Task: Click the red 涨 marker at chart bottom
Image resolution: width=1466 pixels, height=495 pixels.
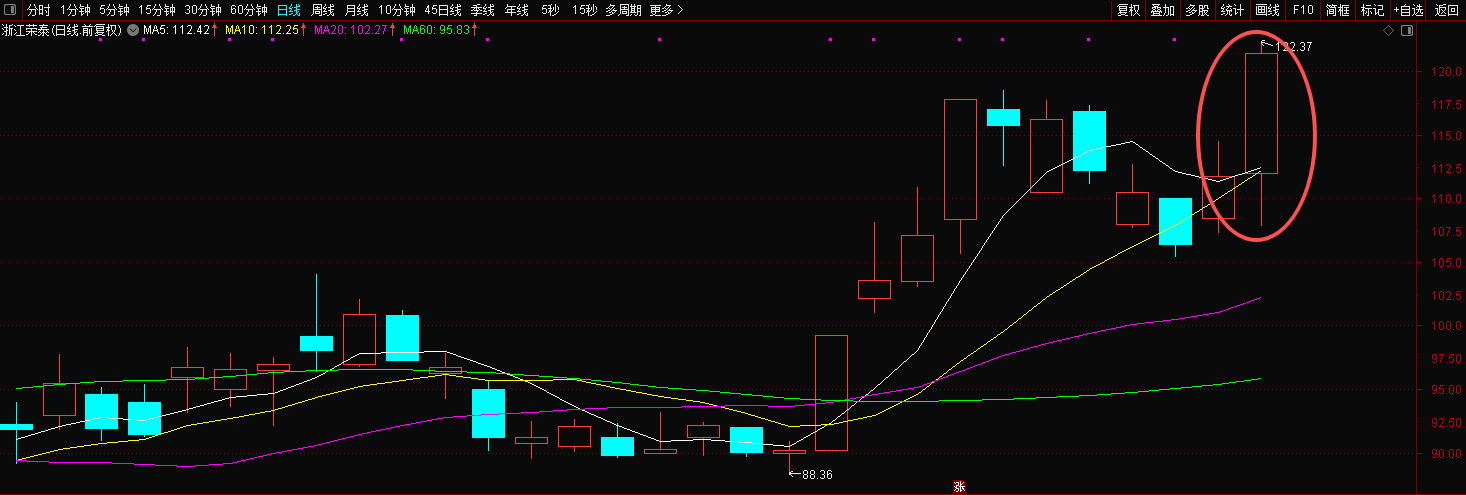Action: pos(959,487)
